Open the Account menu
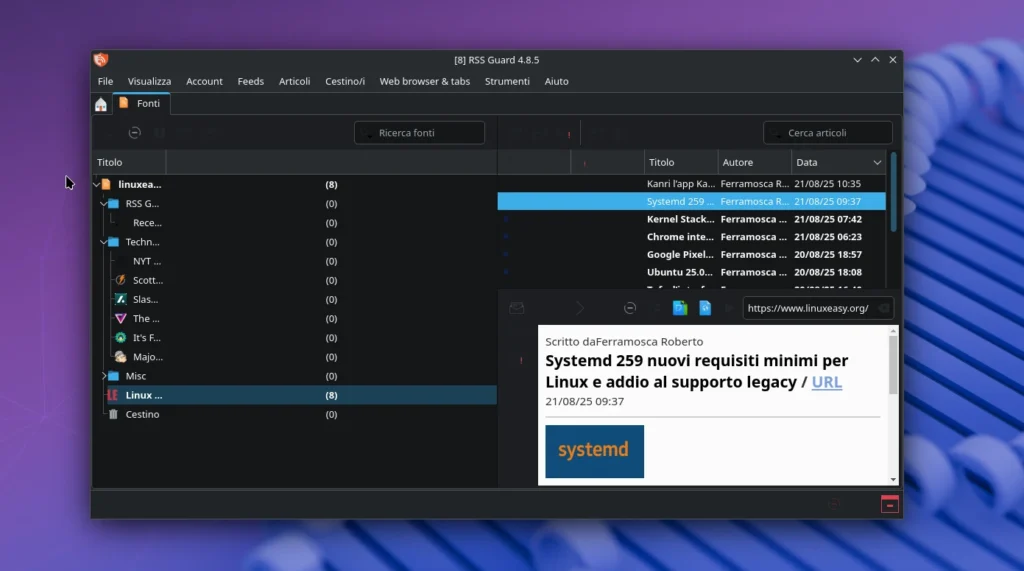 pyautogui.click(x=204, y=82)
